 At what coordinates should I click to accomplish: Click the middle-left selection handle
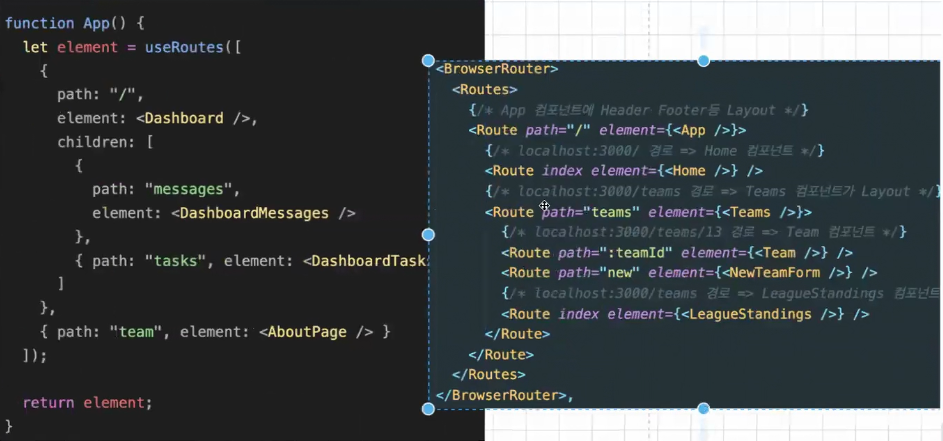(428, 235)
